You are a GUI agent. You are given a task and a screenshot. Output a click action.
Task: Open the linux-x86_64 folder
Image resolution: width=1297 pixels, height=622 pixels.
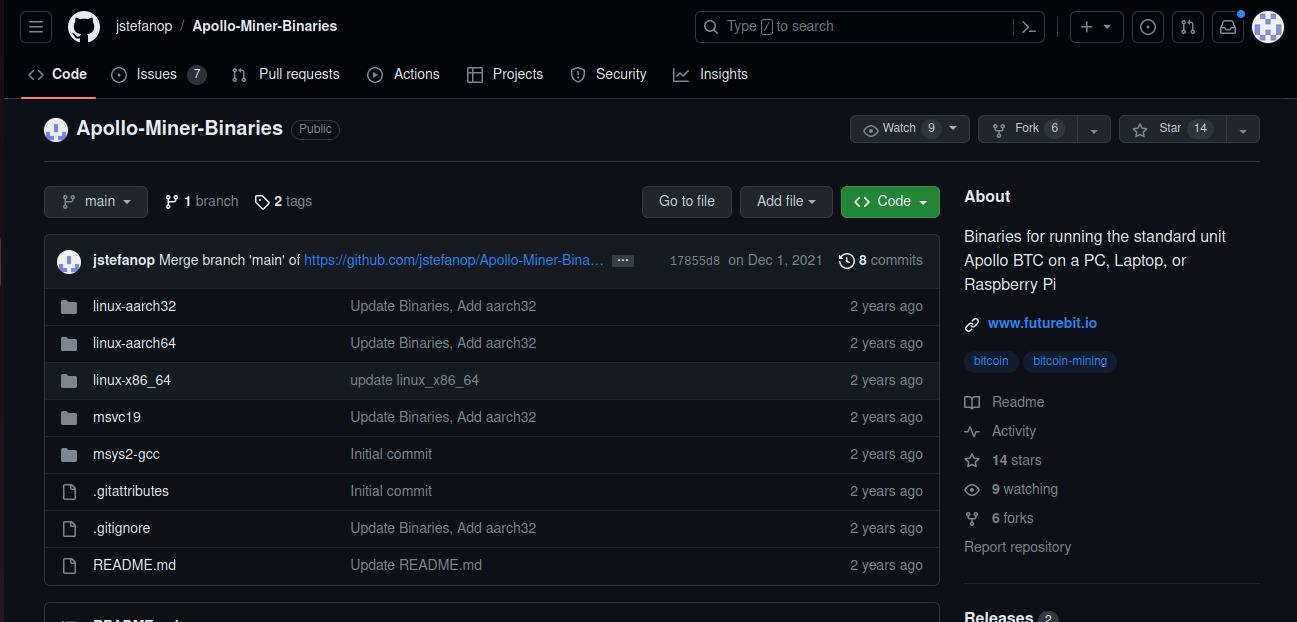(x=132, y=381)
